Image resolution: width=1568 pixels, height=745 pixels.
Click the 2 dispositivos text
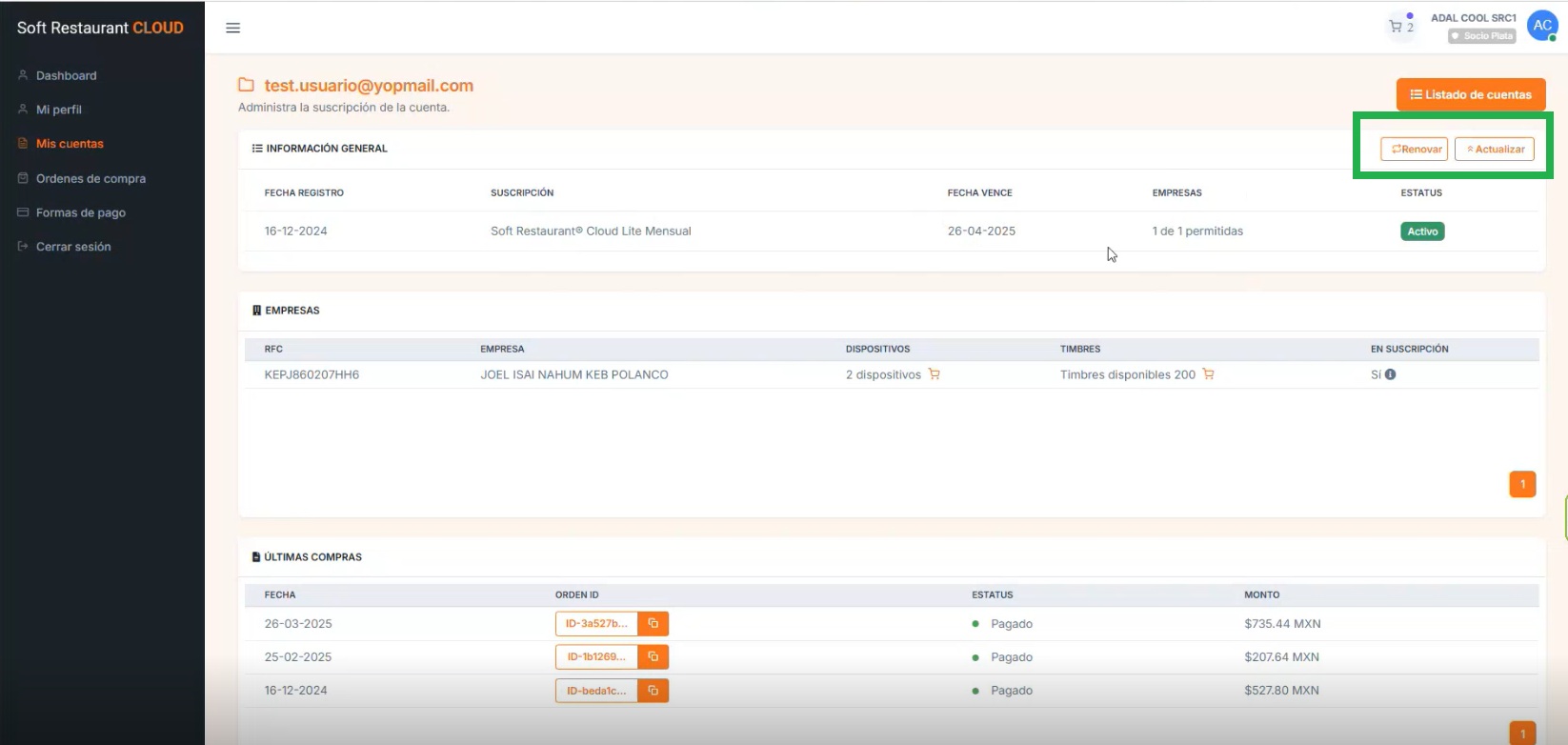(x=883, y=374)
